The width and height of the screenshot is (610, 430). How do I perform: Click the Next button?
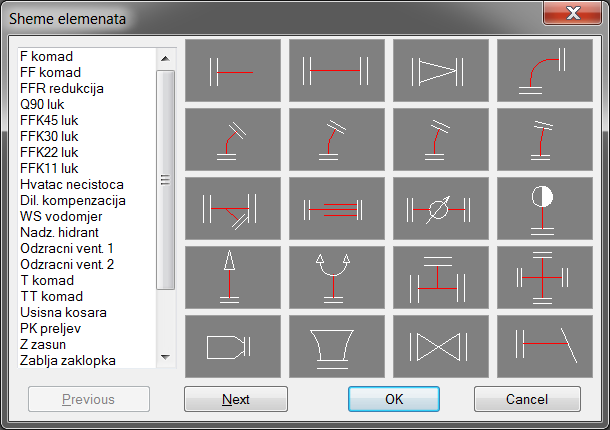(x=236, y=399)
